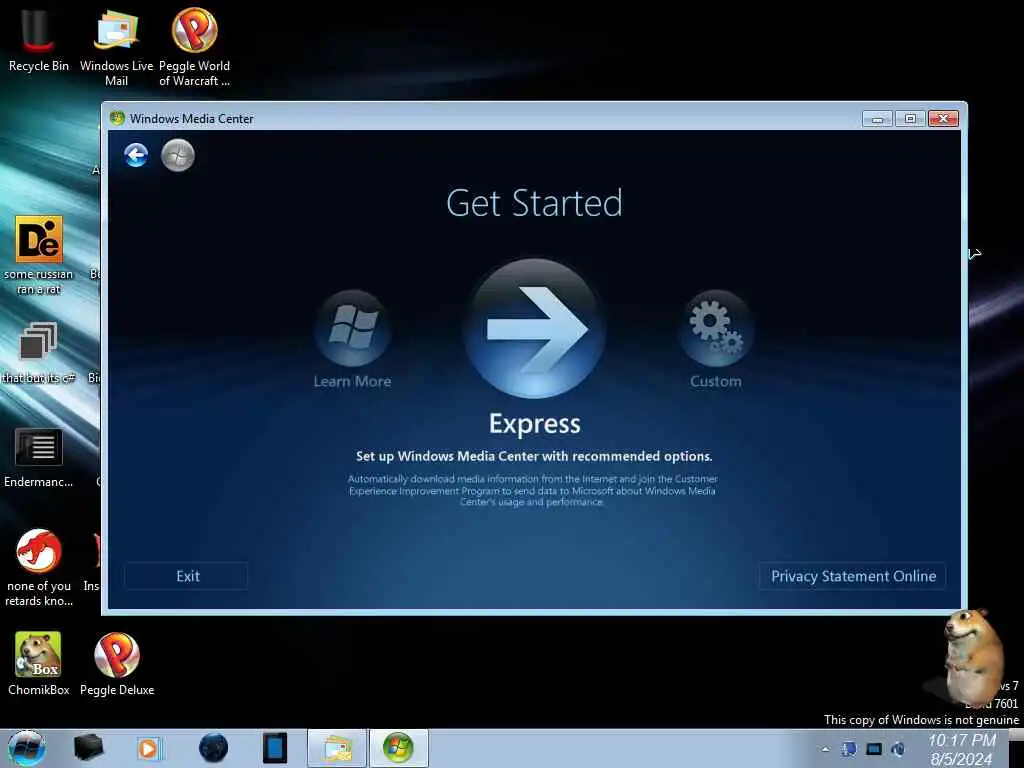Maximize the Windows Media Center window

[910, 118]
